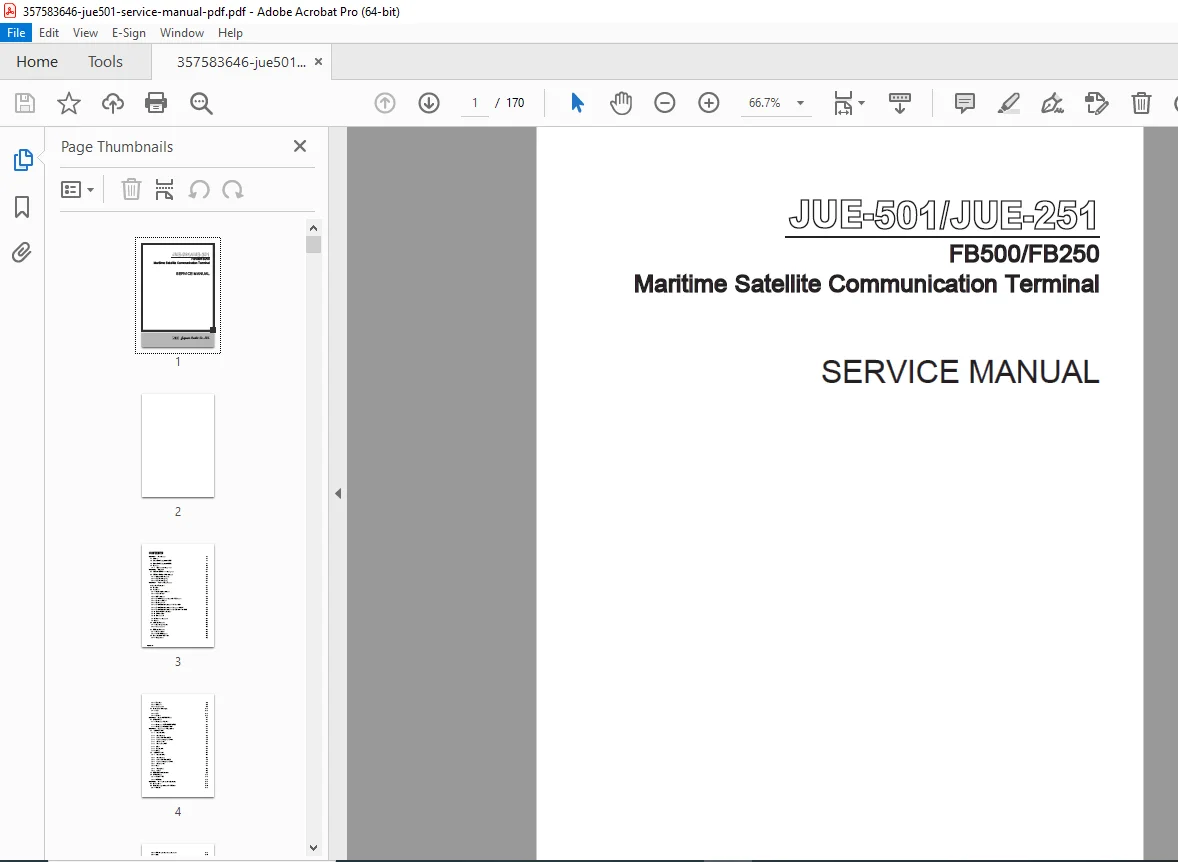The height and width of the screenshot is (862, 1178).
Task: Click the 66.7% zoom value field
Action: pyautogui.click(x=764, y=103)
